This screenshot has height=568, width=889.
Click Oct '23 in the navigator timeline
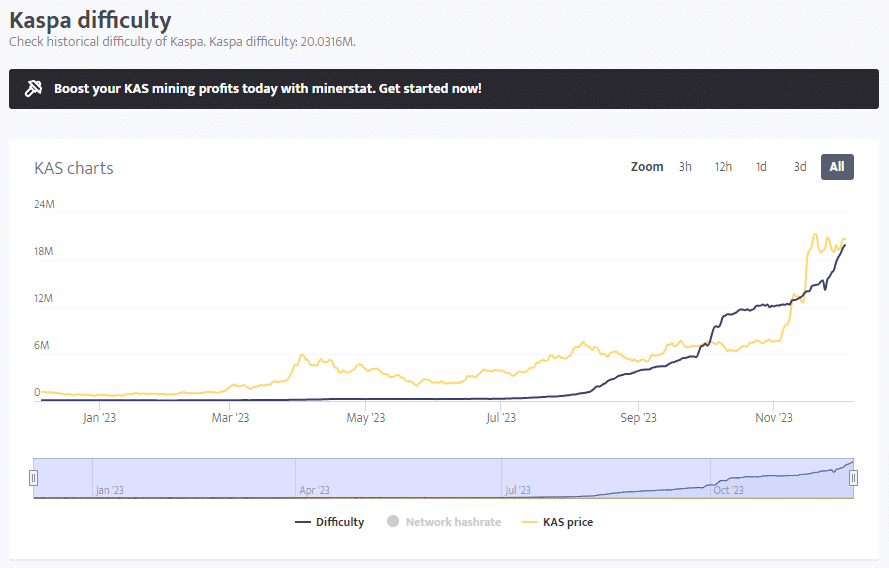click(728, 490)
